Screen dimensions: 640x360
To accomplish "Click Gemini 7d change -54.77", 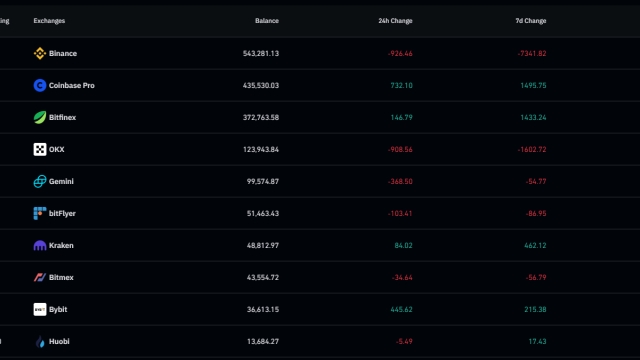I will (536, 181).
